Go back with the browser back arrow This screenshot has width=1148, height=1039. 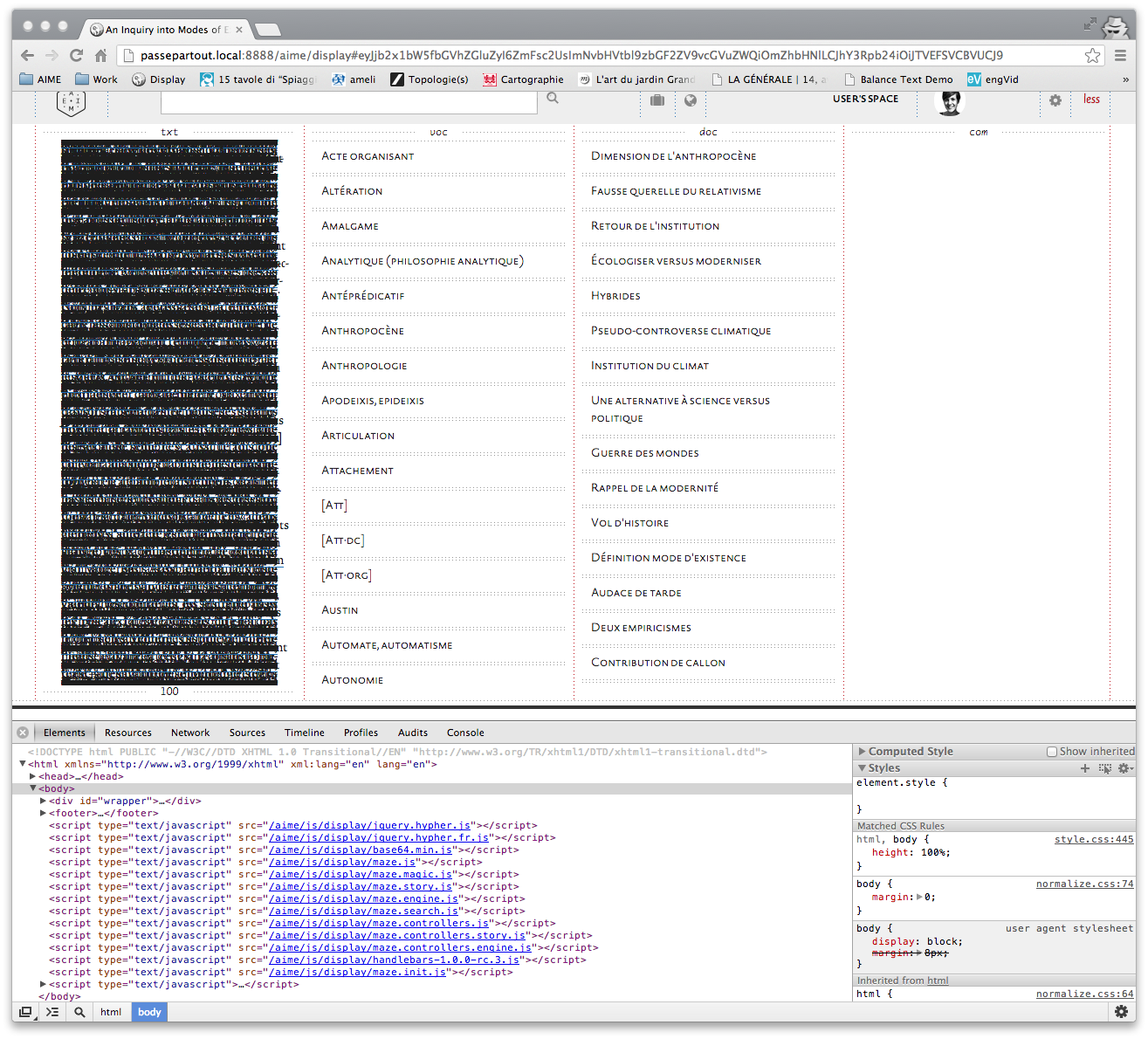28,55
